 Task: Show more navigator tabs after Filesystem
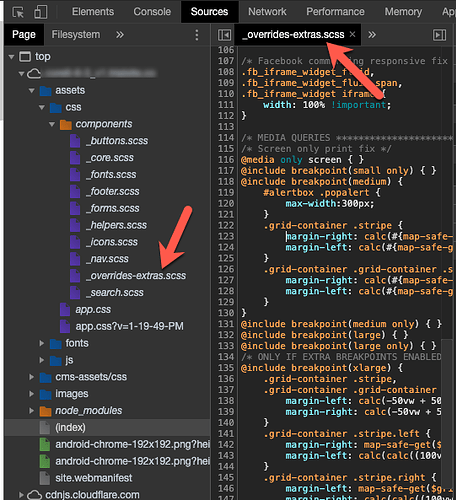[x=120, y=35]
